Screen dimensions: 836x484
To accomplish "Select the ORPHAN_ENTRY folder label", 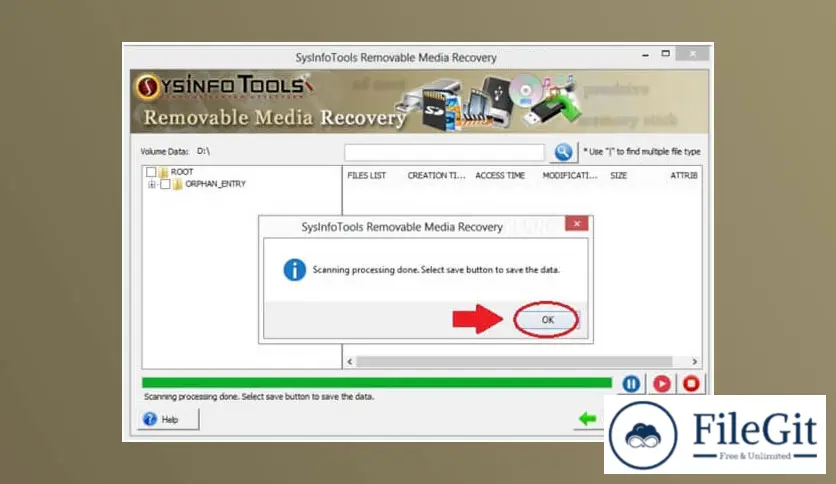I will point(215,184).
